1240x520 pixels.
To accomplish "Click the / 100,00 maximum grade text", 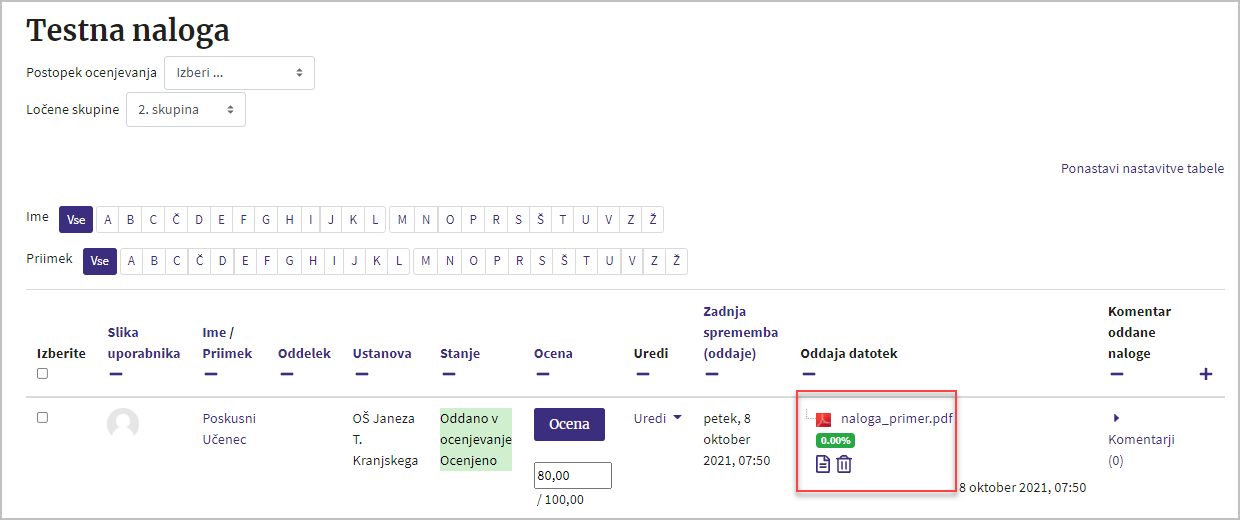I will [x=560, y=499].
